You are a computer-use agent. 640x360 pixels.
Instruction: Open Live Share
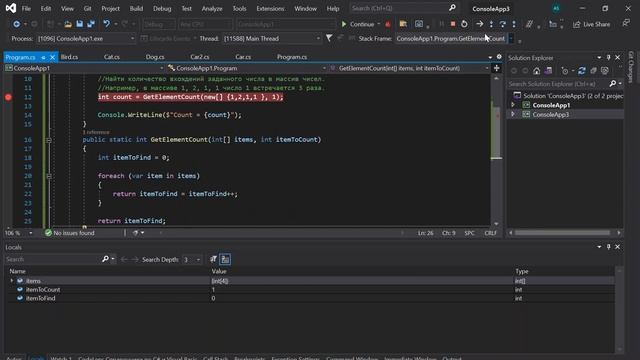pos(591,24)
